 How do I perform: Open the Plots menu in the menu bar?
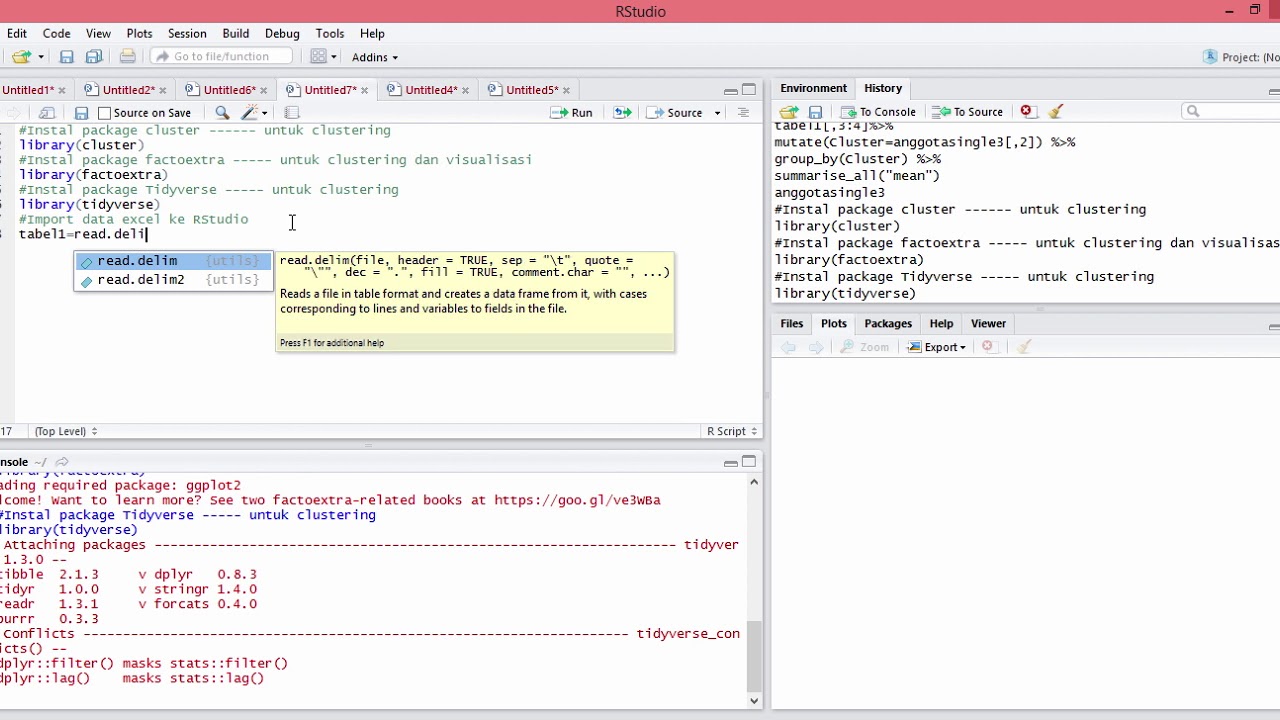click(139, 34)
